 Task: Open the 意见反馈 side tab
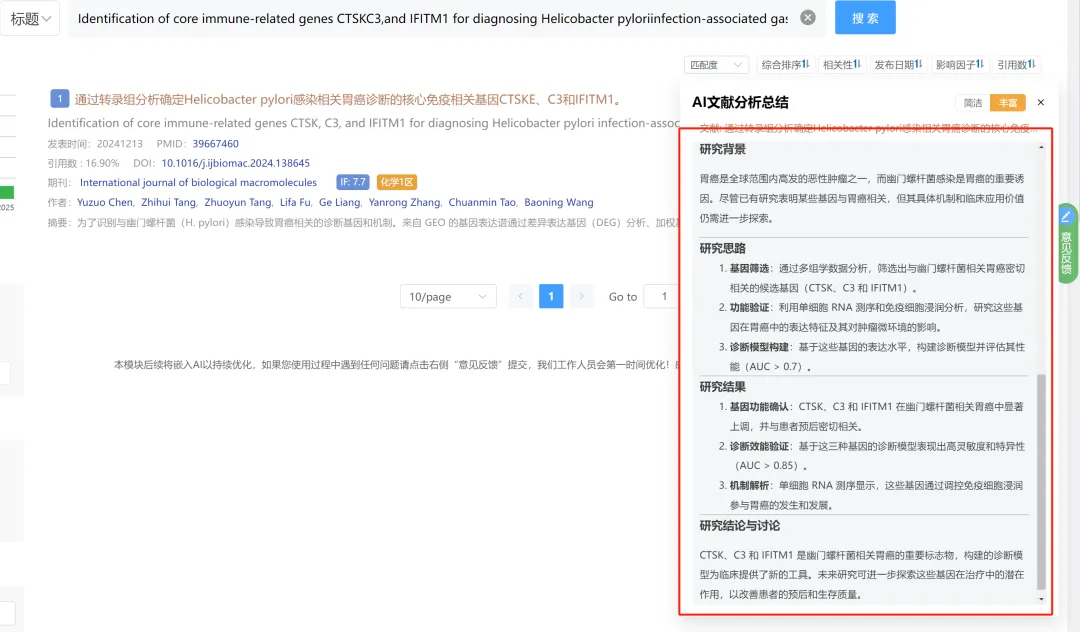(1067, 243)
